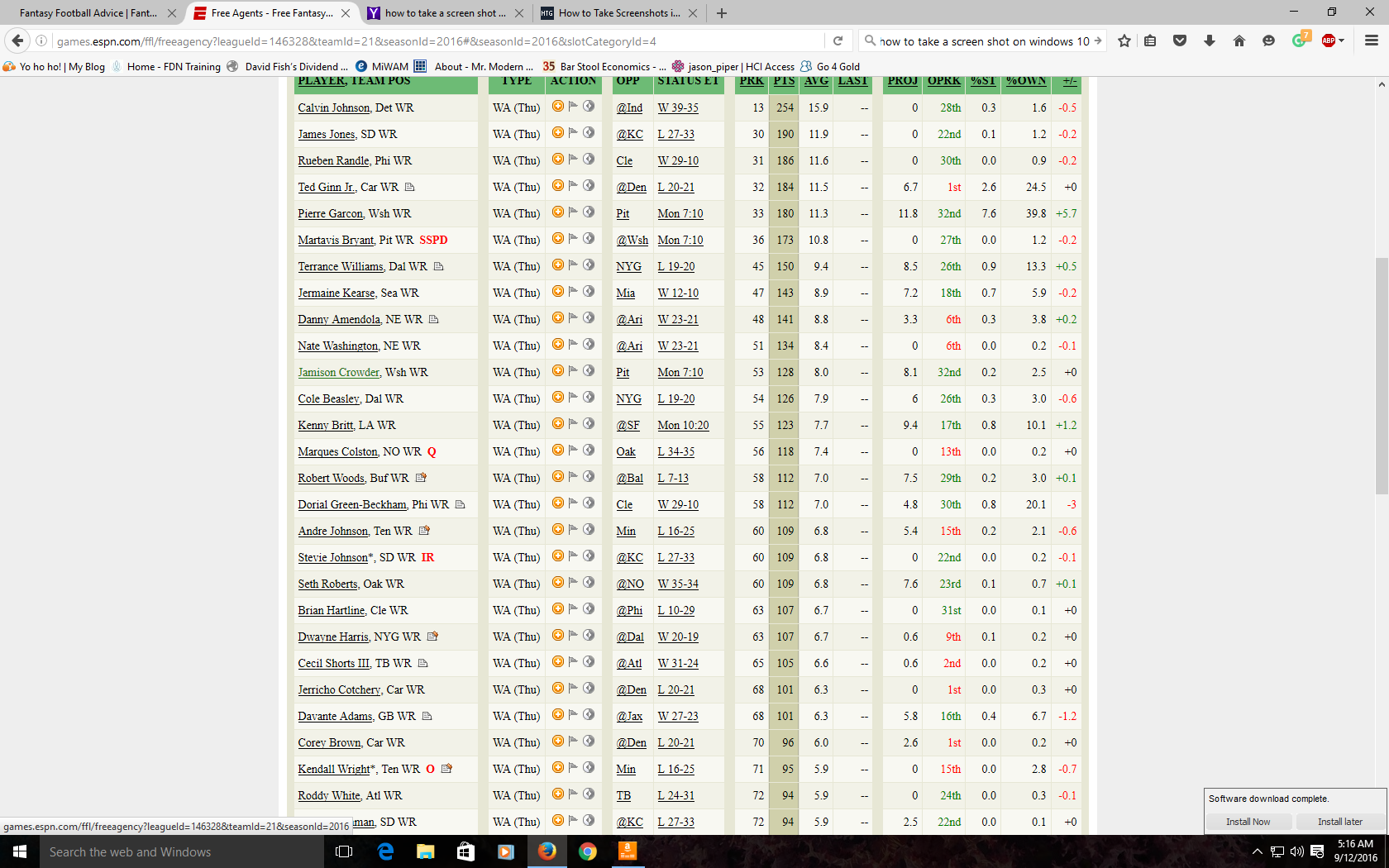Open the Action Center notification icon

1317,851
